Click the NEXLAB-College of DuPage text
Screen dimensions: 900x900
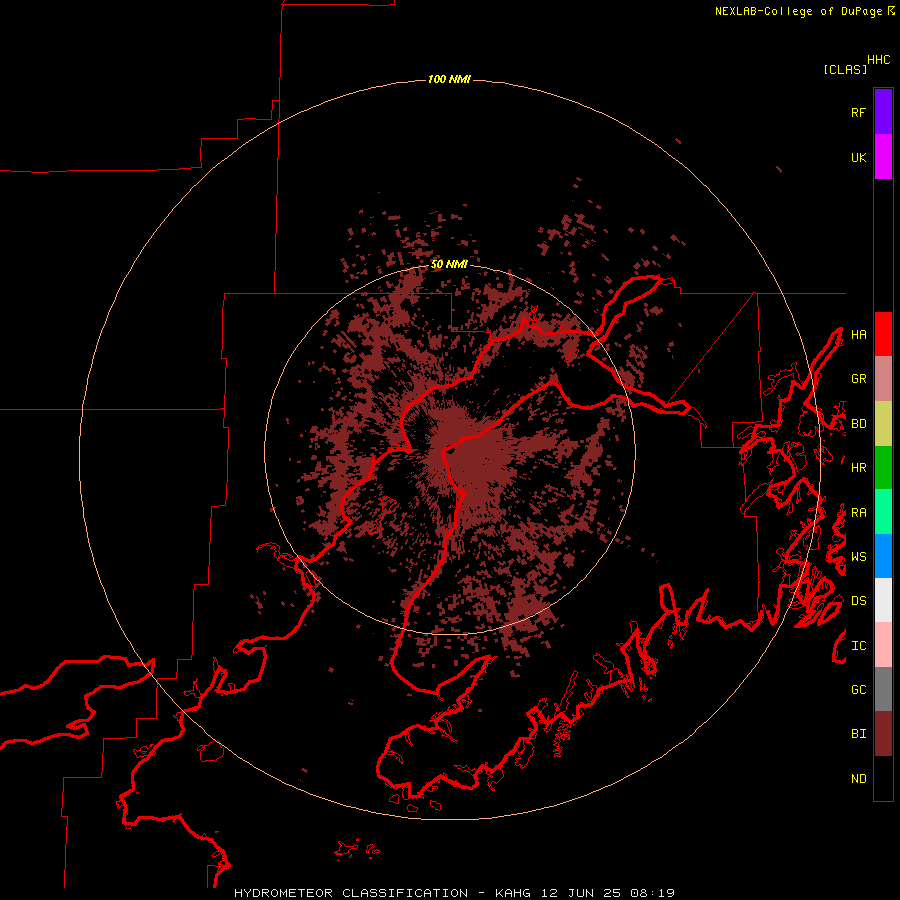[798, 11]
